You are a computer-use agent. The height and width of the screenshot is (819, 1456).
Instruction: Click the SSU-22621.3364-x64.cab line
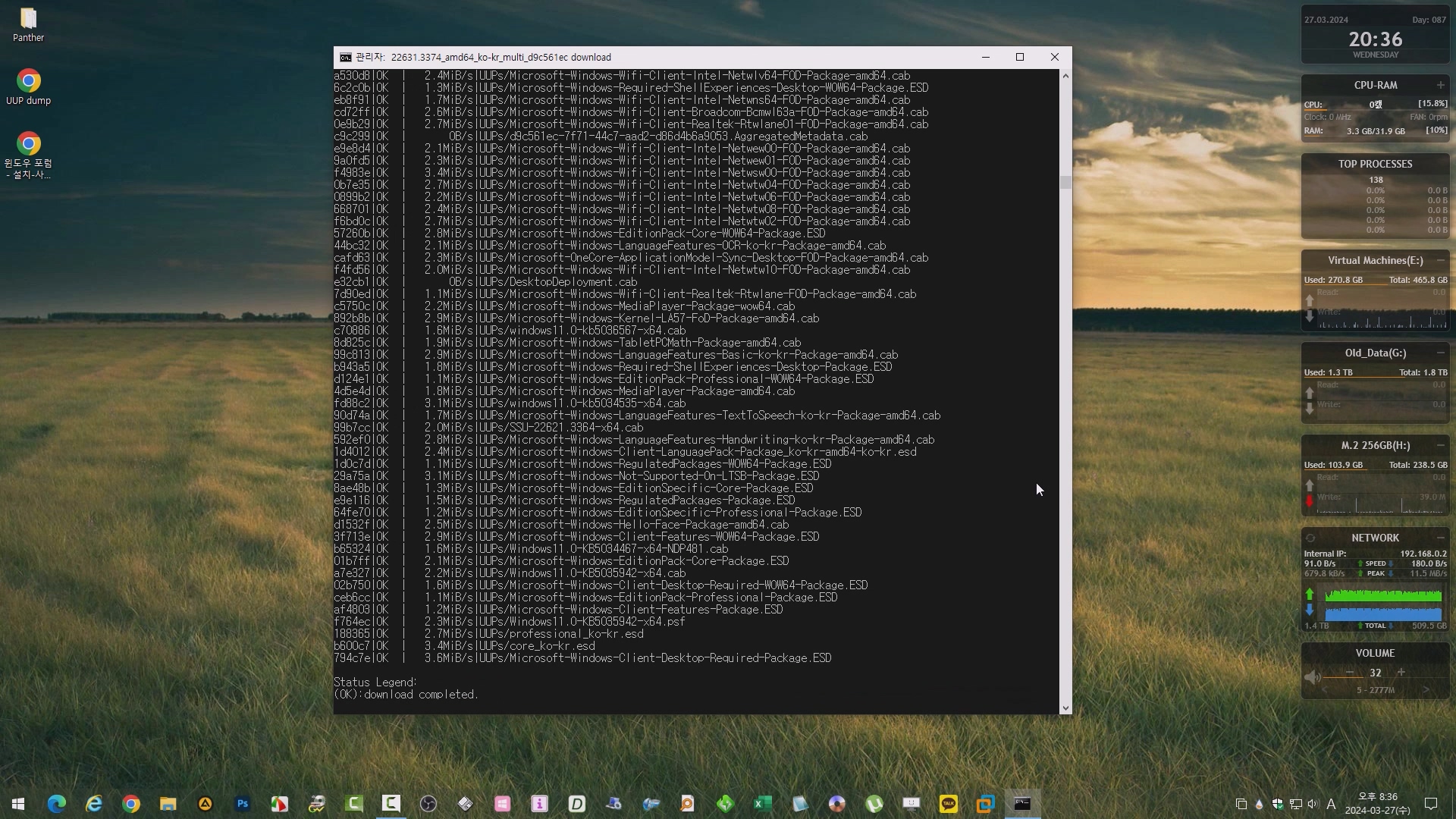point(488,428)
